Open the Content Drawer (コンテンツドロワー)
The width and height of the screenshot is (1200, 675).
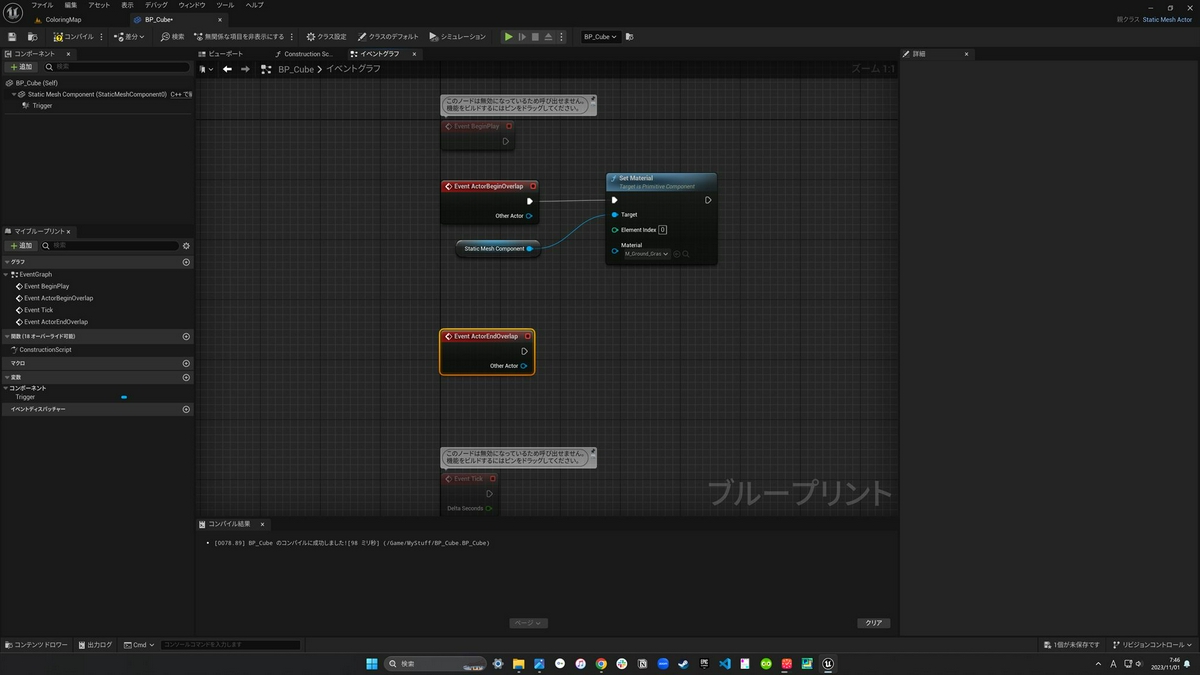[37, 645]
